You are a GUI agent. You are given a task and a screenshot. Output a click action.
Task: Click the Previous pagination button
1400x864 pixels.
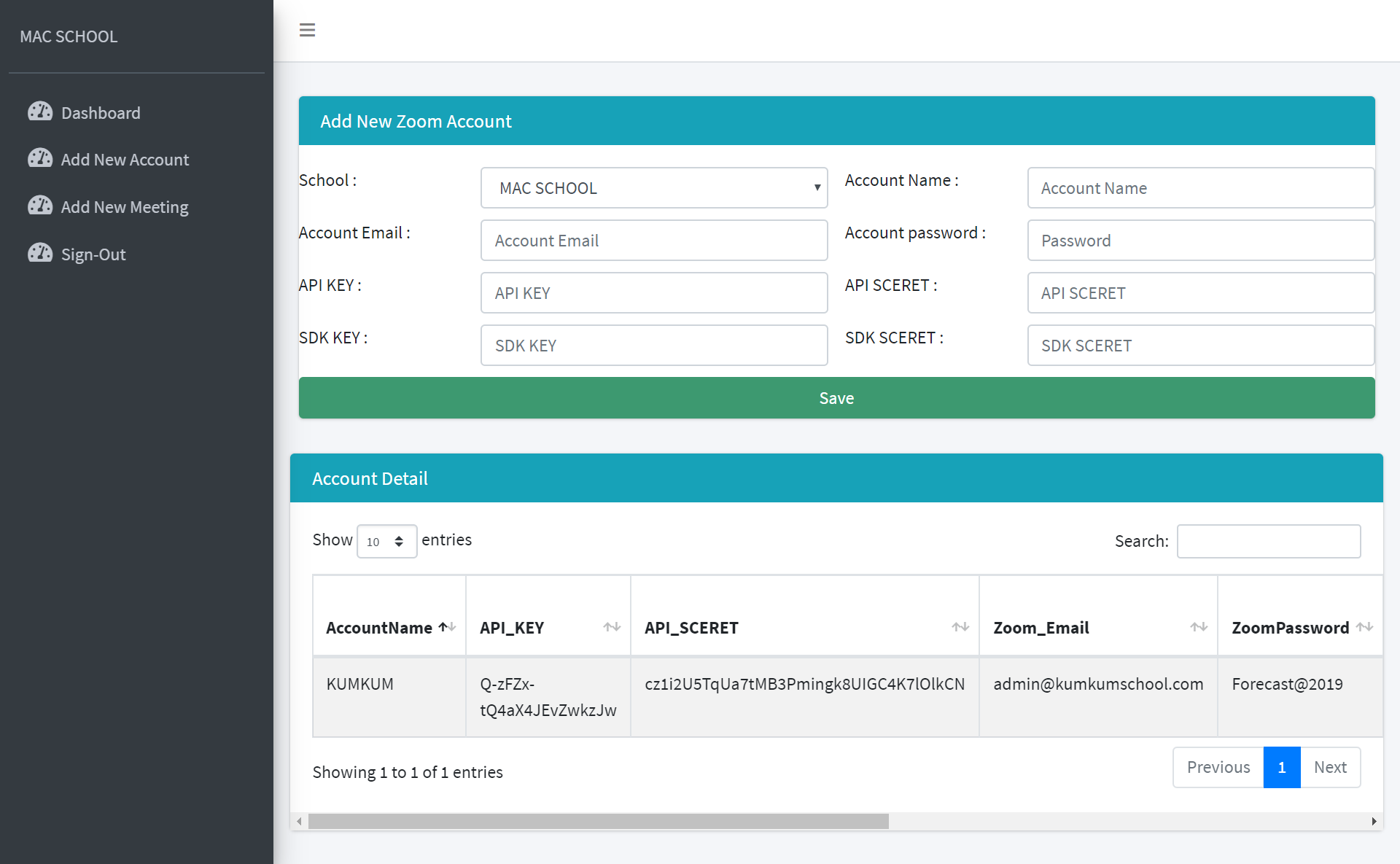coord(1218,767)
